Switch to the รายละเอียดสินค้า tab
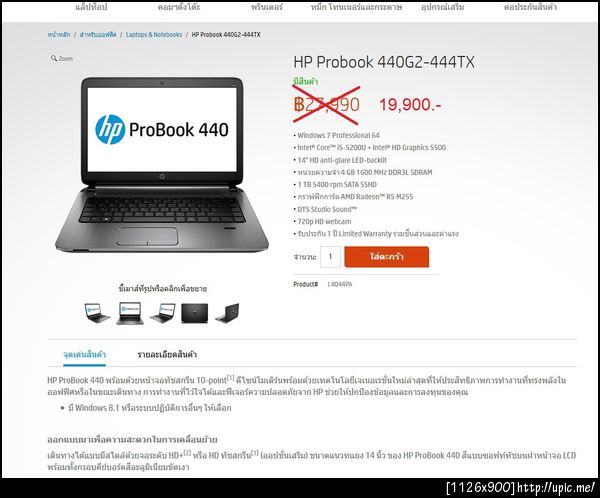 [x=167, y=354]
